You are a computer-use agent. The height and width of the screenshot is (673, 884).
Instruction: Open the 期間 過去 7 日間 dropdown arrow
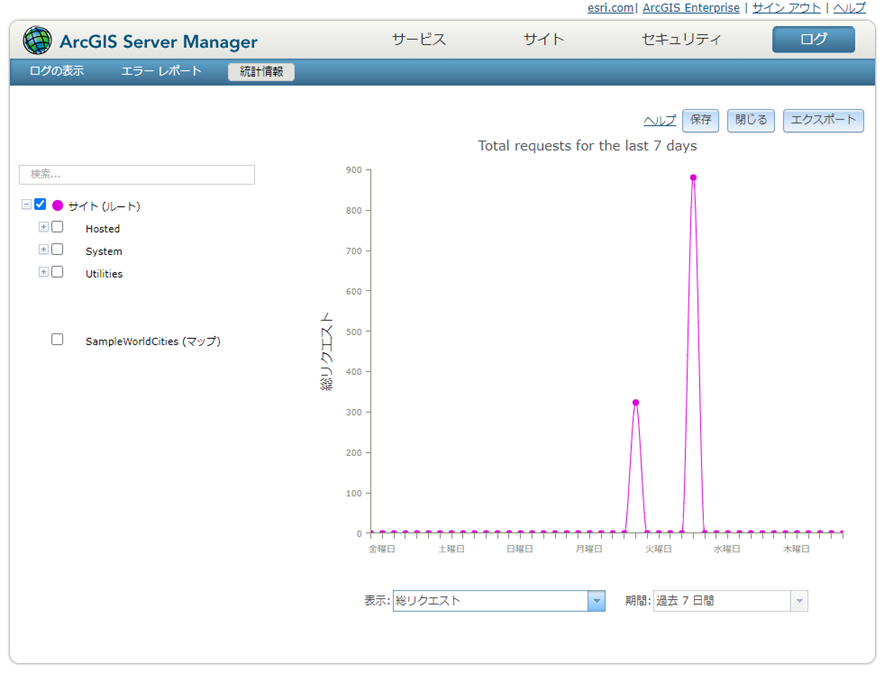pyautogui.click(x=799, y=601)
